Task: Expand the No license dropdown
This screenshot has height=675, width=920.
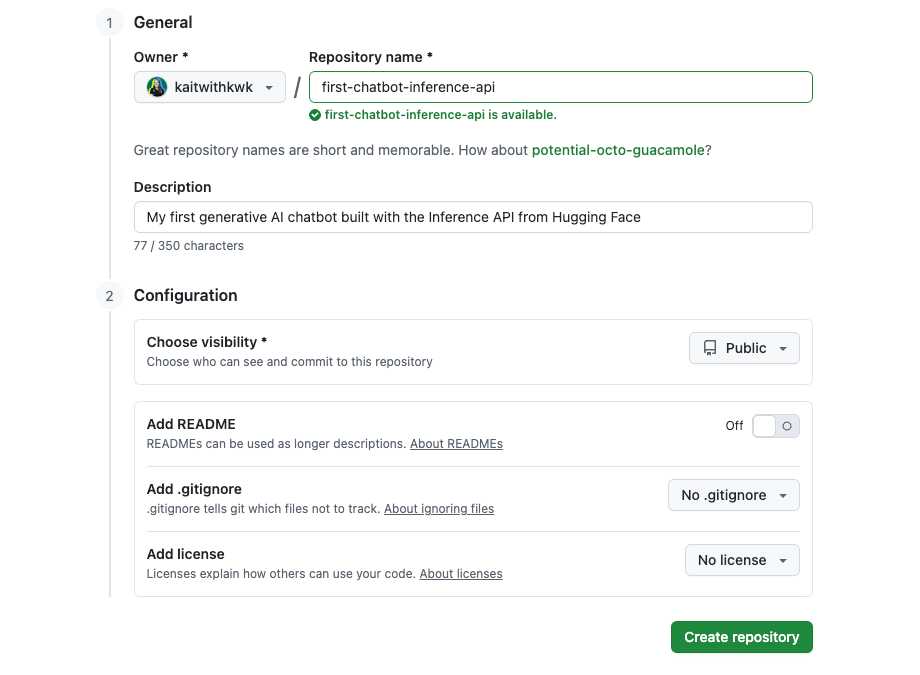Action: pos(741,560)
